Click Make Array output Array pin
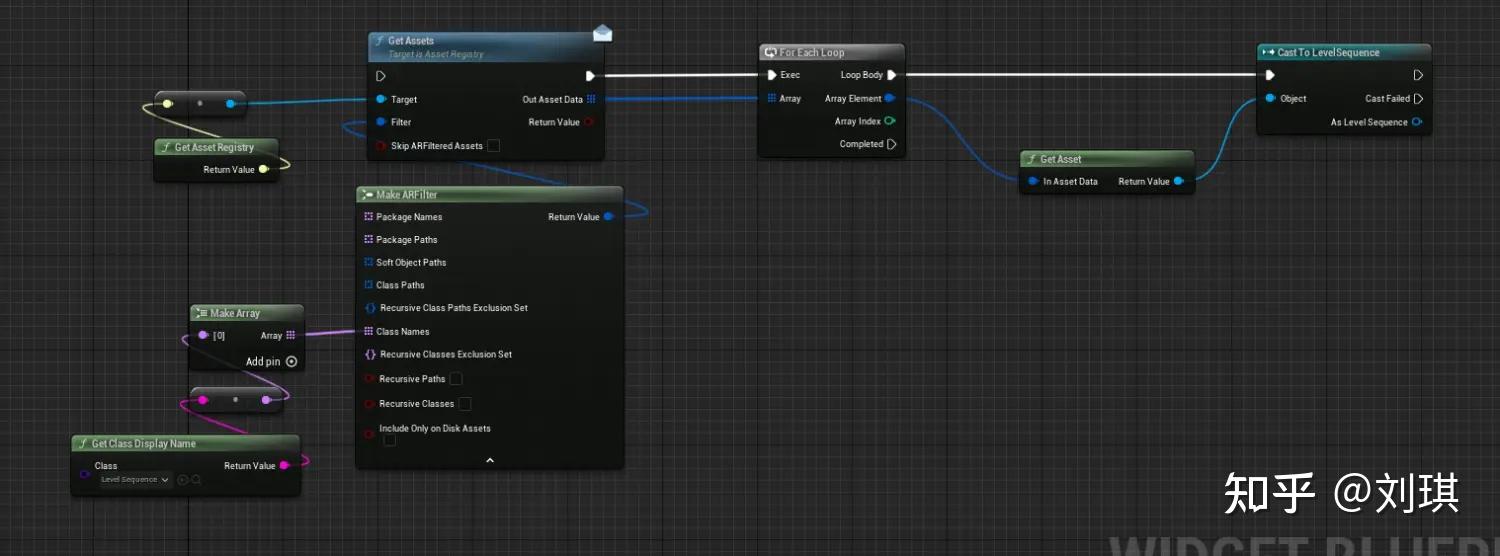The height and width of the screenshot is (556, 1500). click(x=291, y=336)
